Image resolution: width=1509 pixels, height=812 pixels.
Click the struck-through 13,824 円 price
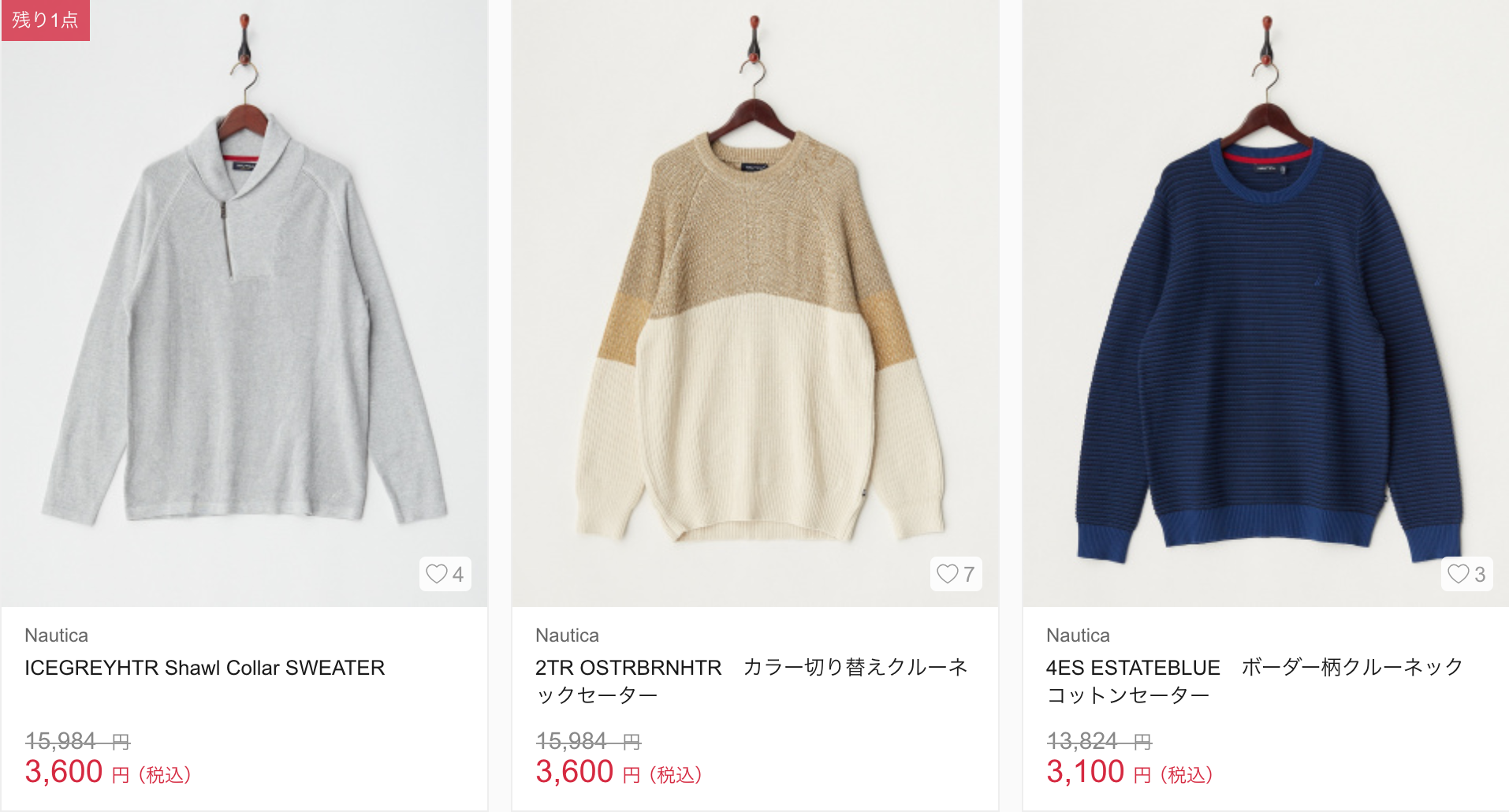(x=1099, y=741)
